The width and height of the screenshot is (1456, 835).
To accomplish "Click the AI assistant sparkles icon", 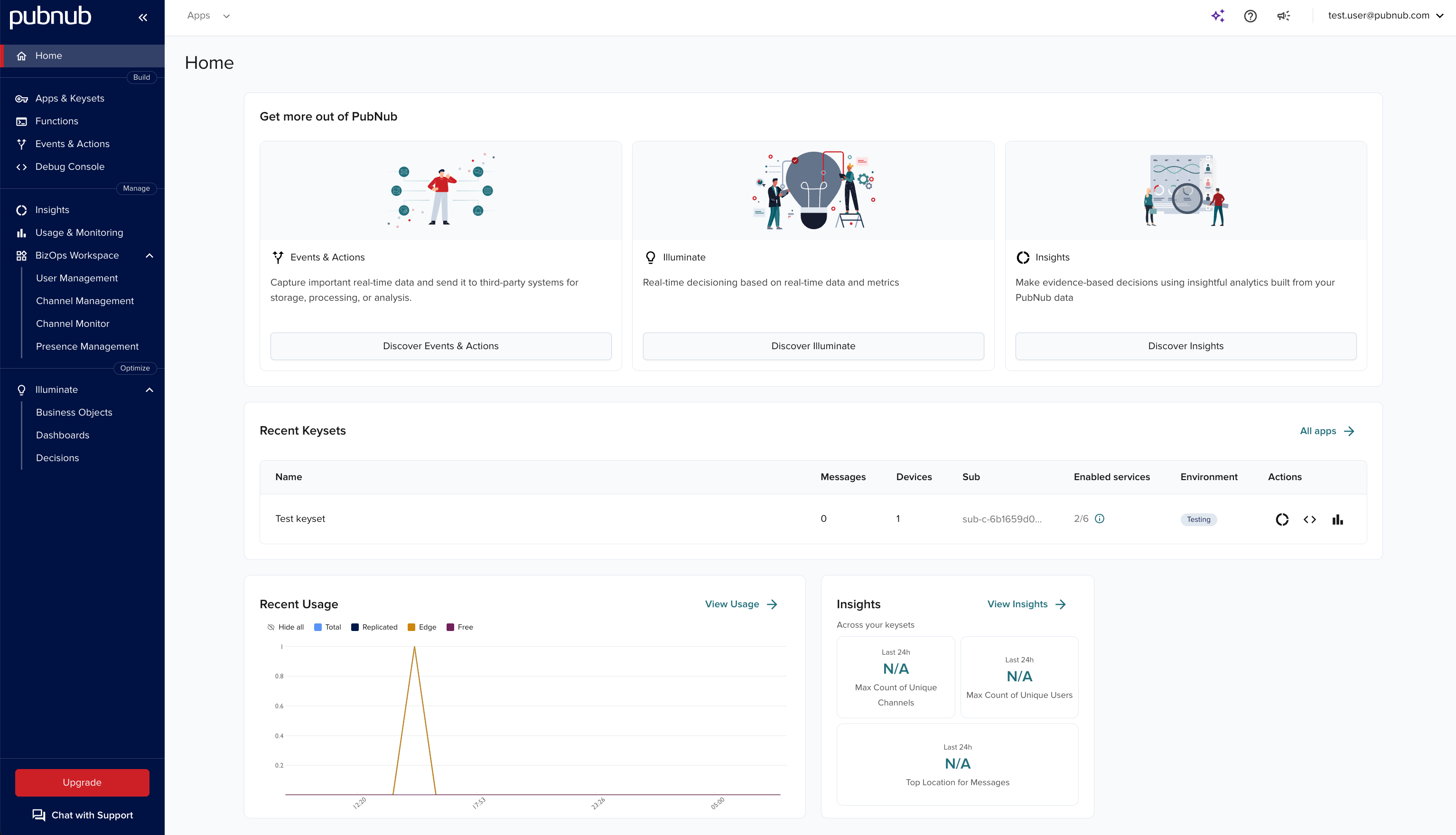I will 1217,16.
